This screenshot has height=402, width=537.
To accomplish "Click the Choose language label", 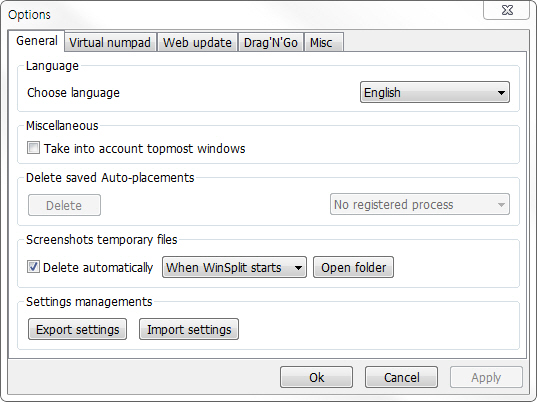I will pyautogui.click(x=73, y=92).
